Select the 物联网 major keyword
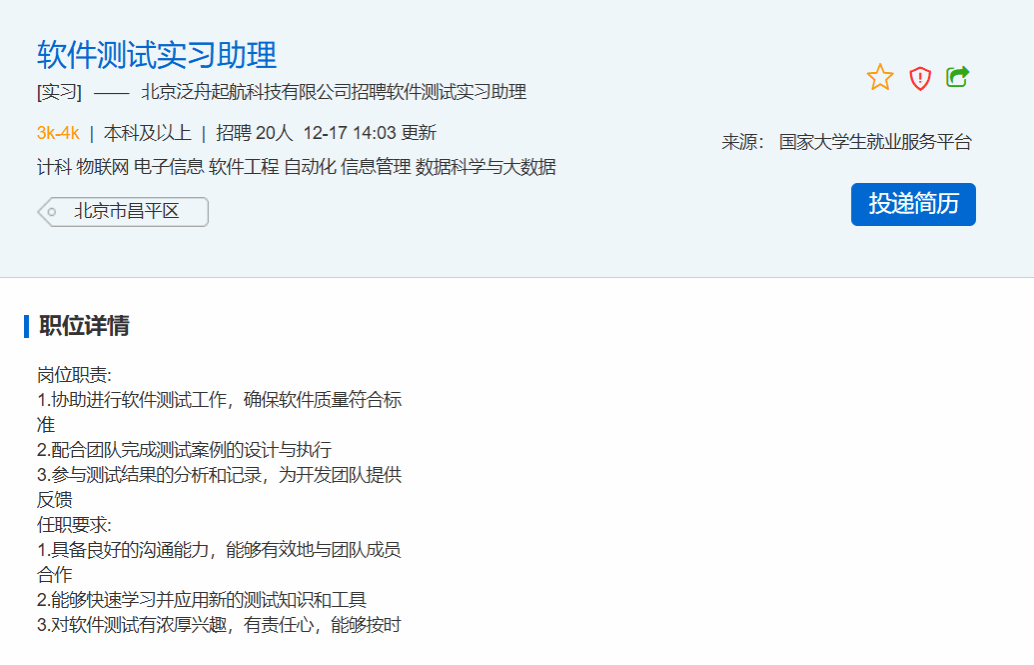1034x665 pixels. (x=103, y=167)
